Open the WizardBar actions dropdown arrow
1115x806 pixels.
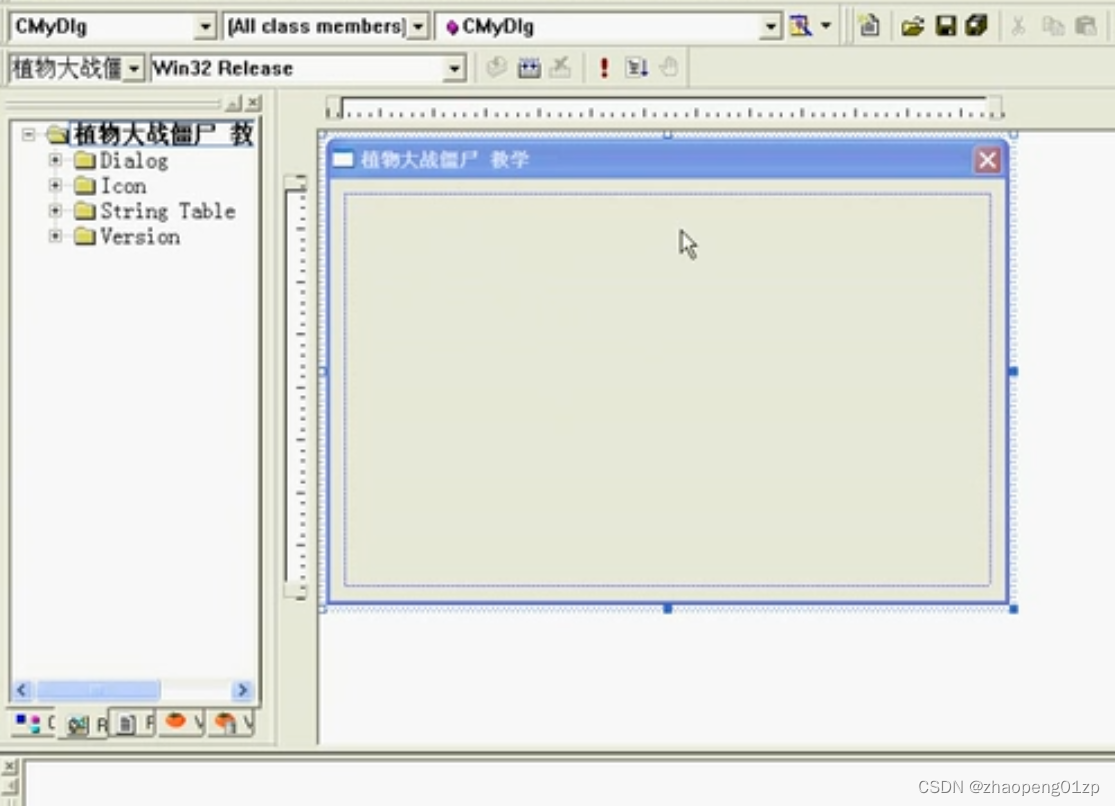click(826, 26)
